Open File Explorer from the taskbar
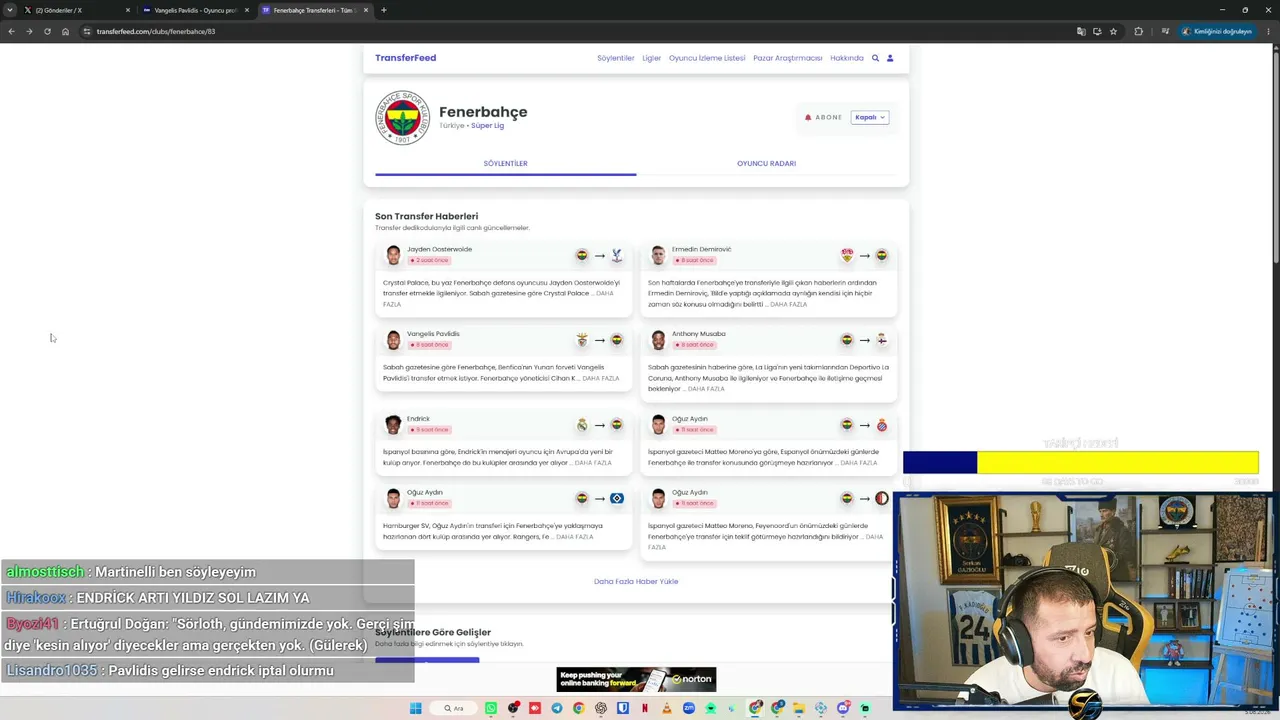This screenshot has height=720, width=1280. tap(799, 708)
